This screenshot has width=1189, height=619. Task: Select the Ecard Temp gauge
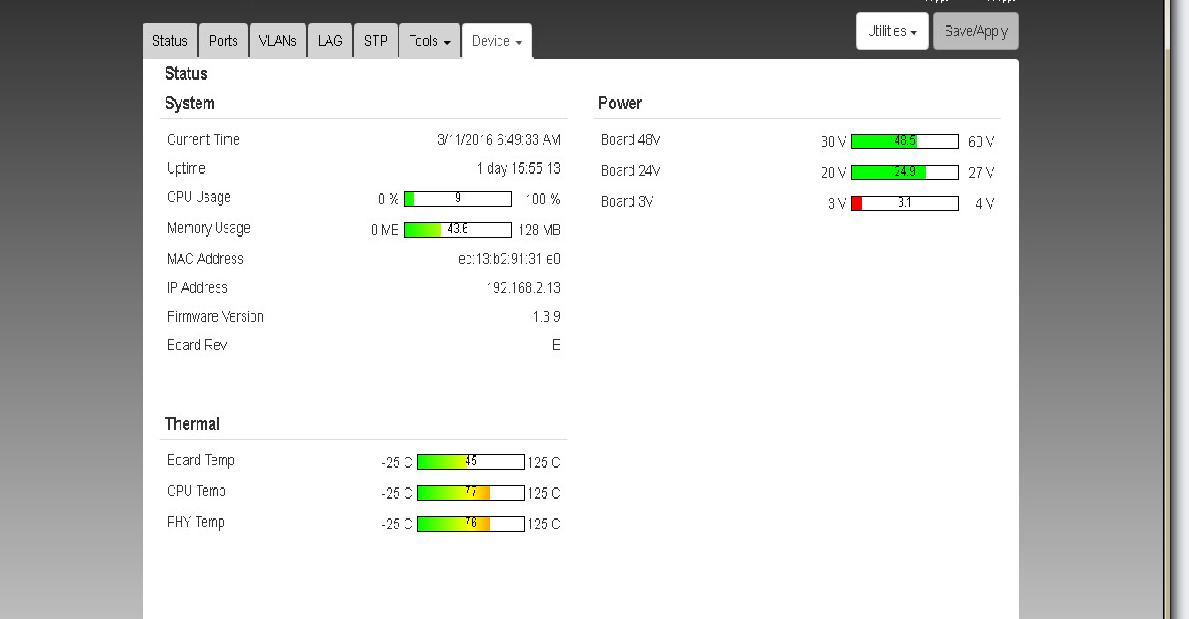click(470, 462)
